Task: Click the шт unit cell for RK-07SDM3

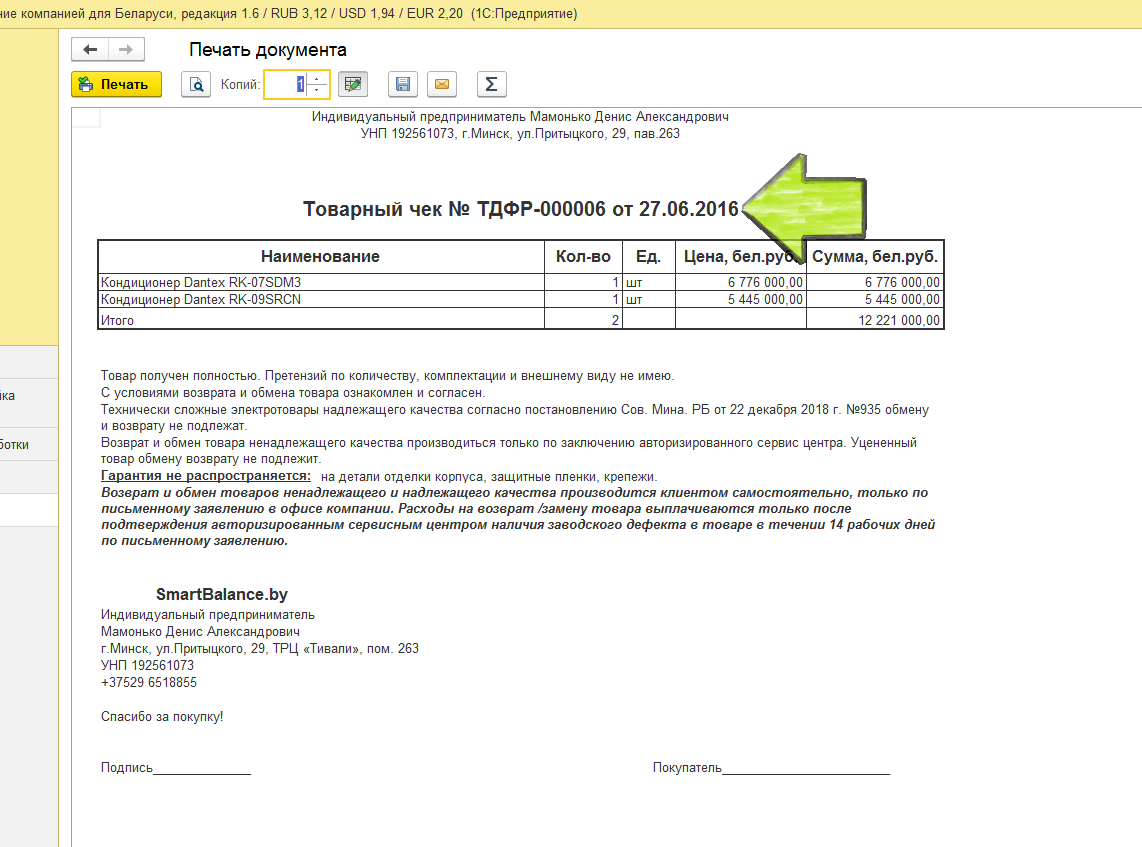Action: [x=648, y=283]
